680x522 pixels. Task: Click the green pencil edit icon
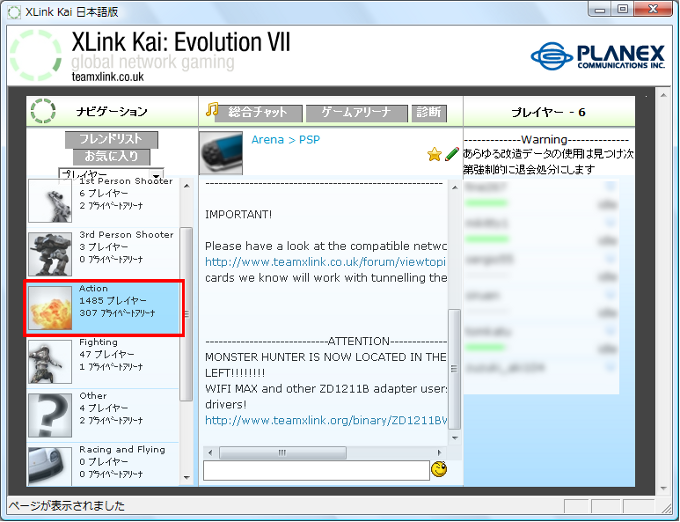click(x=452, y=154)
